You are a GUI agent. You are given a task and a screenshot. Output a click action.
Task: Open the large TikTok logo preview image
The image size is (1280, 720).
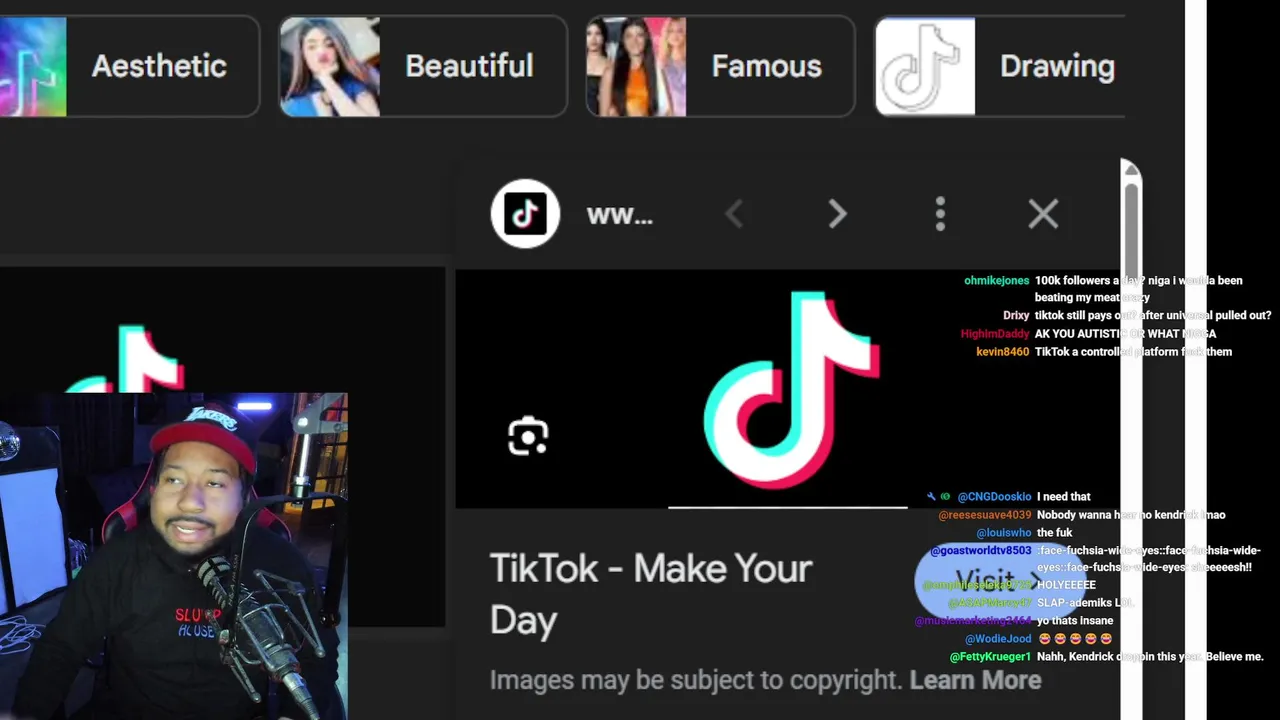(789, 389)
